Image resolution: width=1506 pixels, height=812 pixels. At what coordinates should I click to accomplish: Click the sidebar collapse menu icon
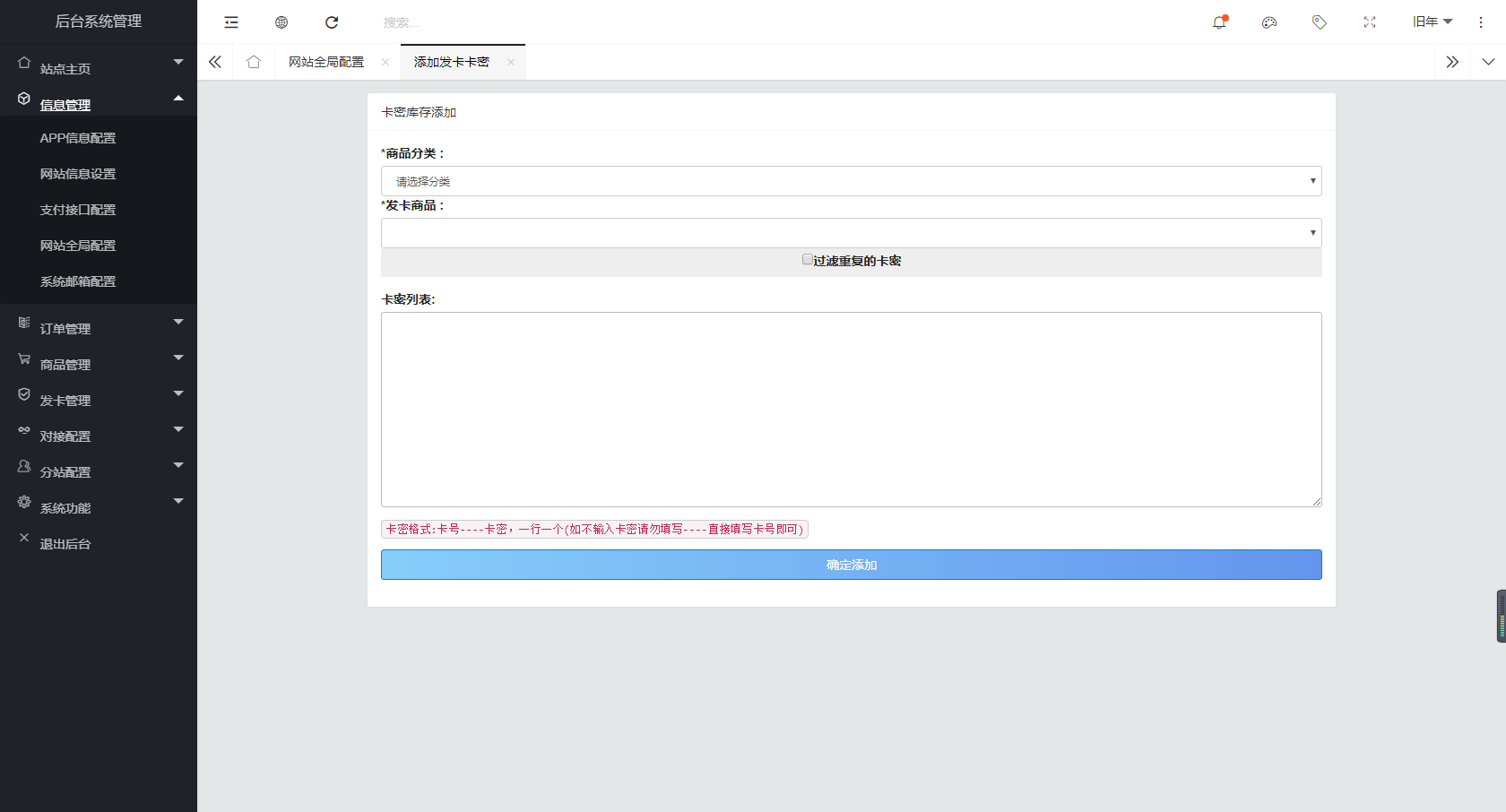[x=231, y=22]
